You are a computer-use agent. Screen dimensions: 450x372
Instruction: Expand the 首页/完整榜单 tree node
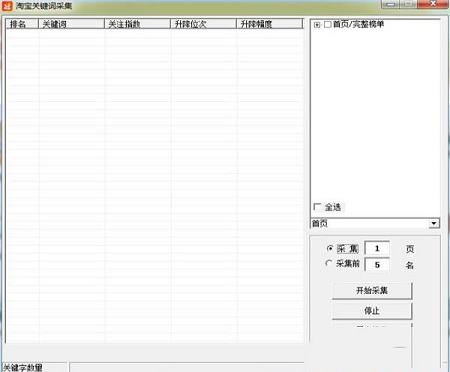pos(317,25)
